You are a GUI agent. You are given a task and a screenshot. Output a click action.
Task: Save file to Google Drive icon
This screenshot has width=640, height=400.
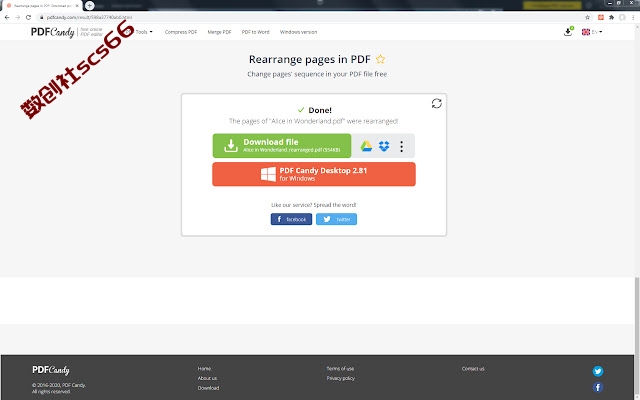click(366, 146)
